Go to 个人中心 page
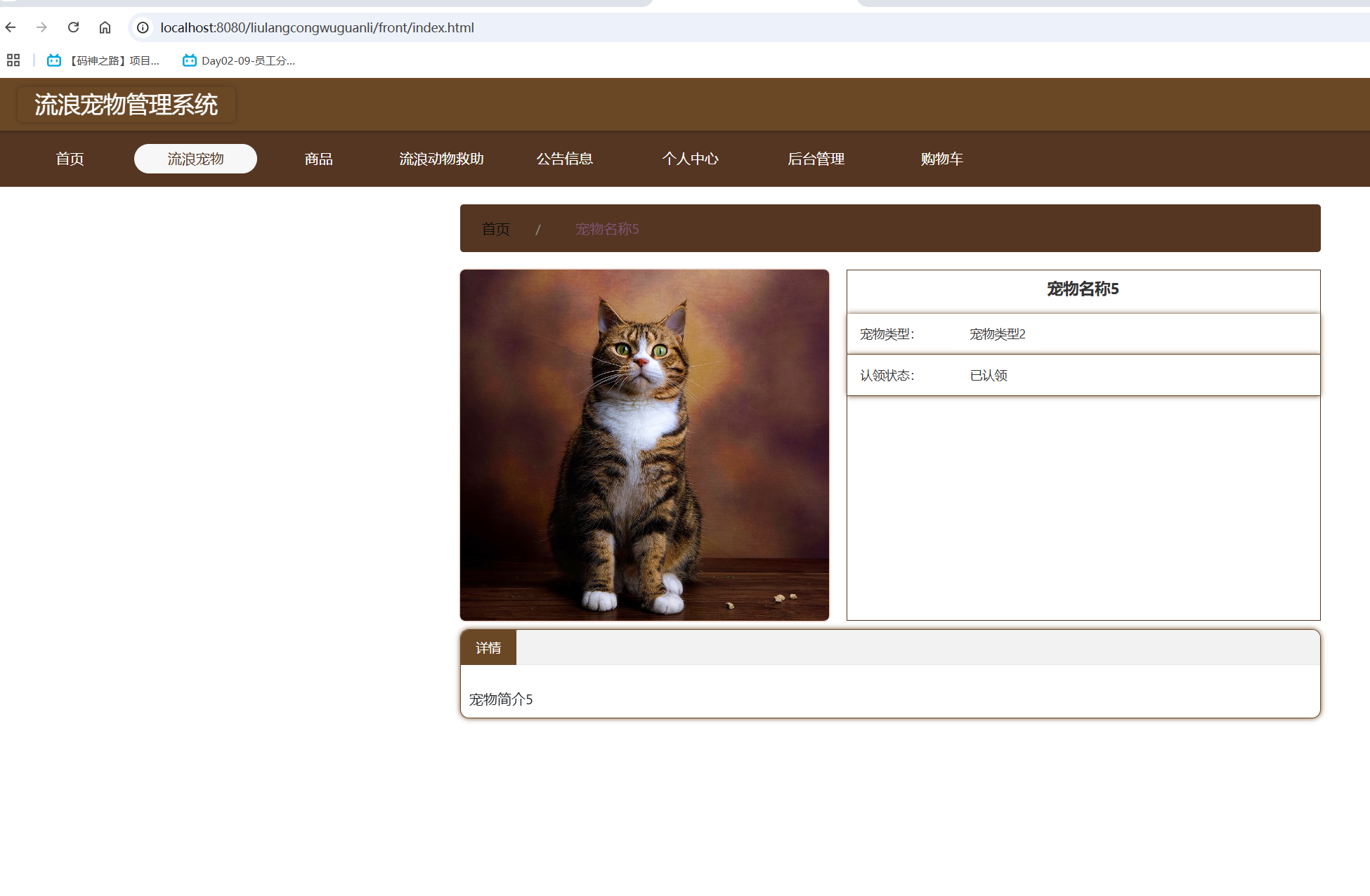The height and width of the screenshot is (896, 1370). point(690,159)
